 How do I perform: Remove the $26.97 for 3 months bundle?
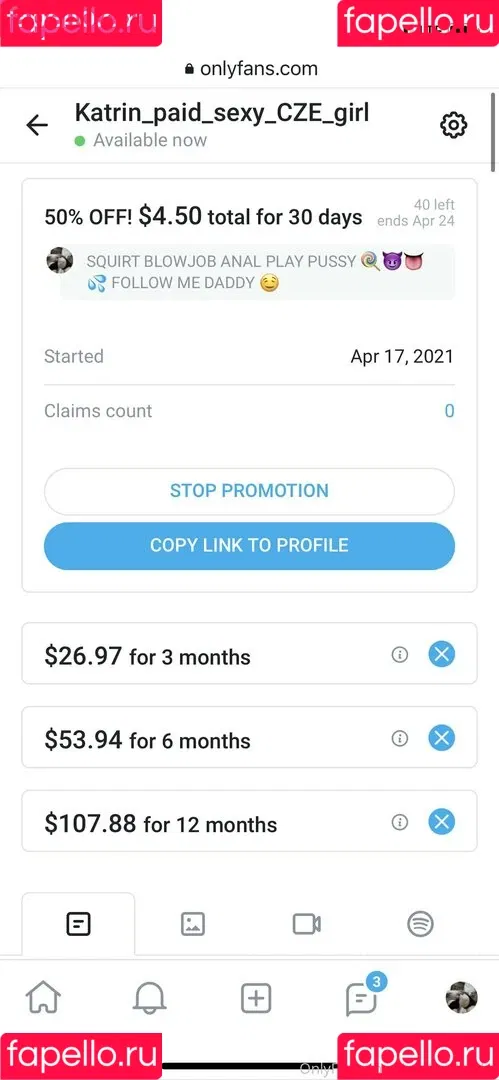pyautogui.click(x=442, y=654)
